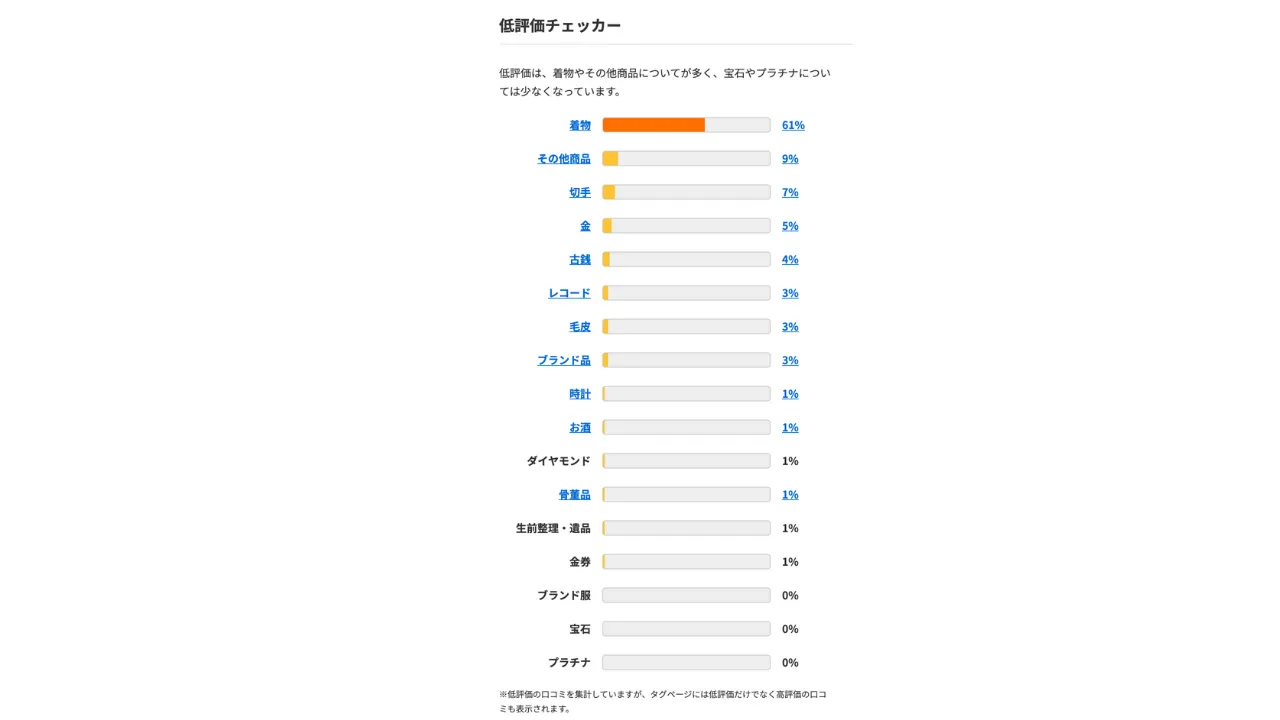Viewport: 1280px width, 720px height.
Task: Select the 5% percentage link
Action: (790, 226)
